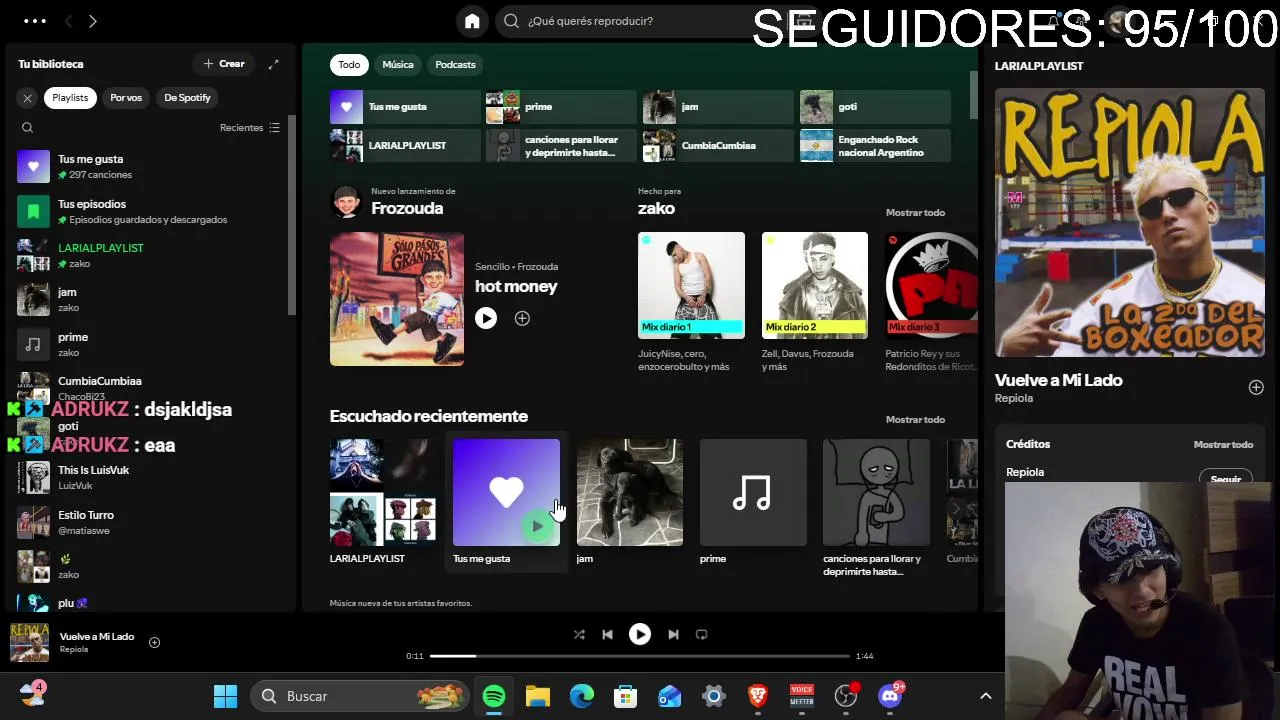This screenshot has height=720, width=1280.
Task: Expand Tu biblioteca with arrows icon
Action: (x=273, y=64)
